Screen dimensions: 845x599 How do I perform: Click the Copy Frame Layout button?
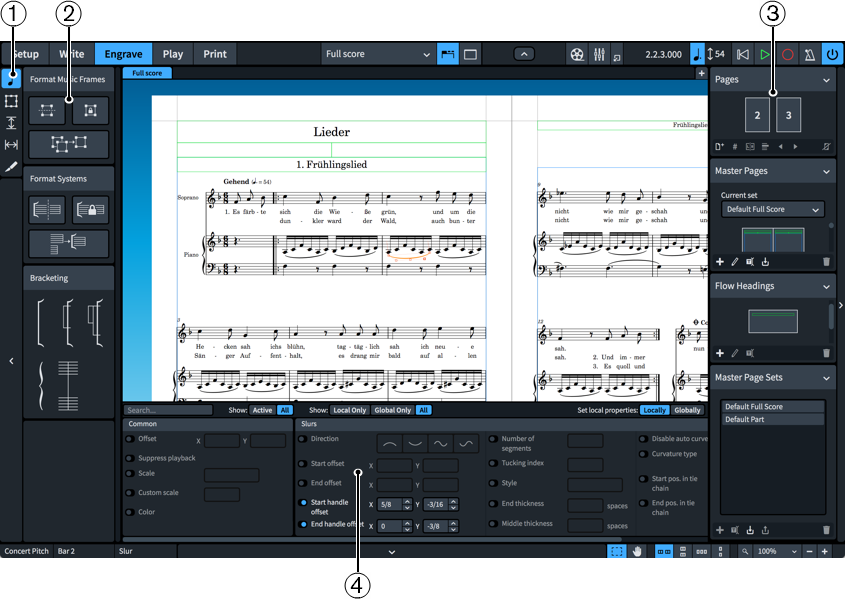click(68, 144)
